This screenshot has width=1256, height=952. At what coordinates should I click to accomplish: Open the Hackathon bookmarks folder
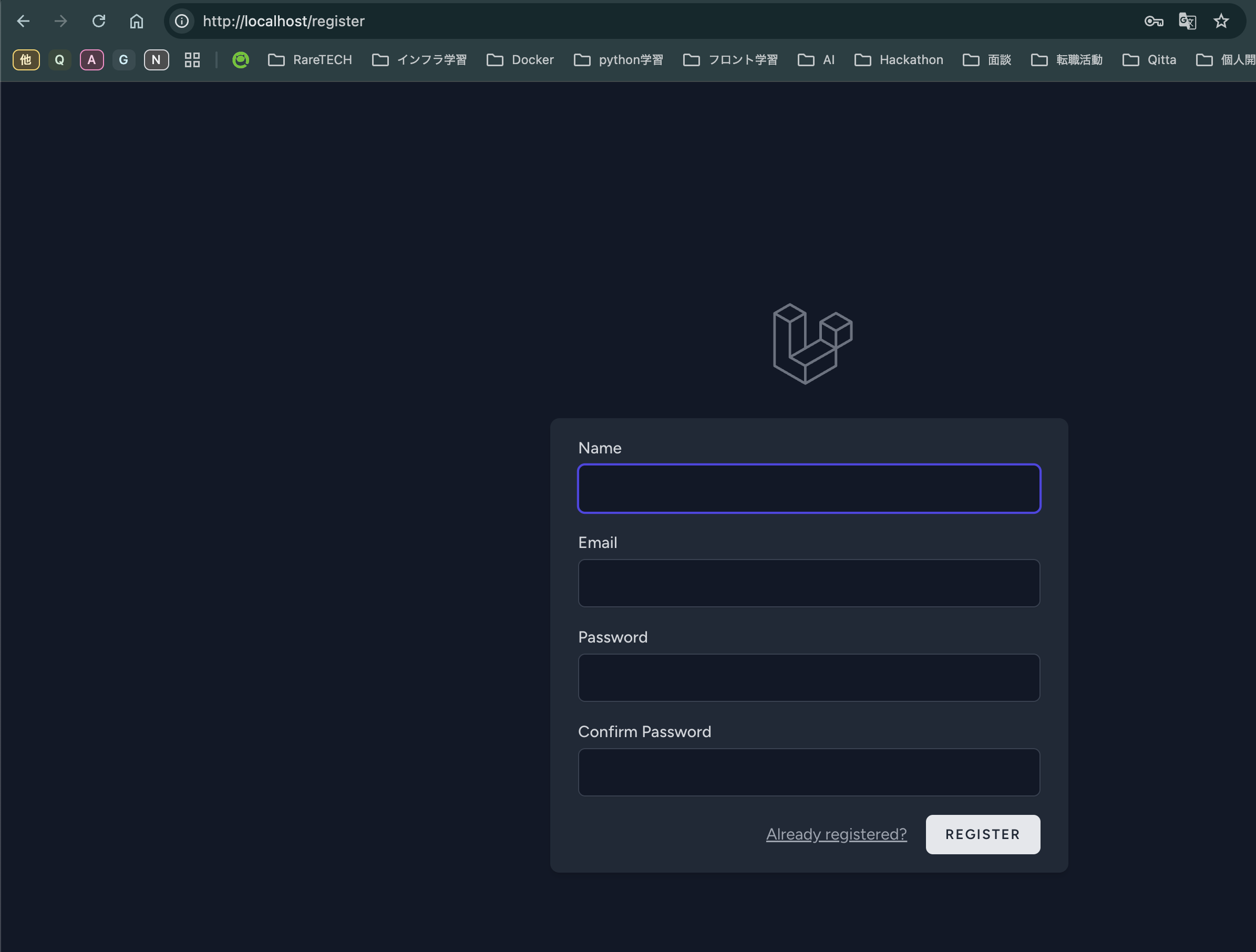[x=898, y=59]
